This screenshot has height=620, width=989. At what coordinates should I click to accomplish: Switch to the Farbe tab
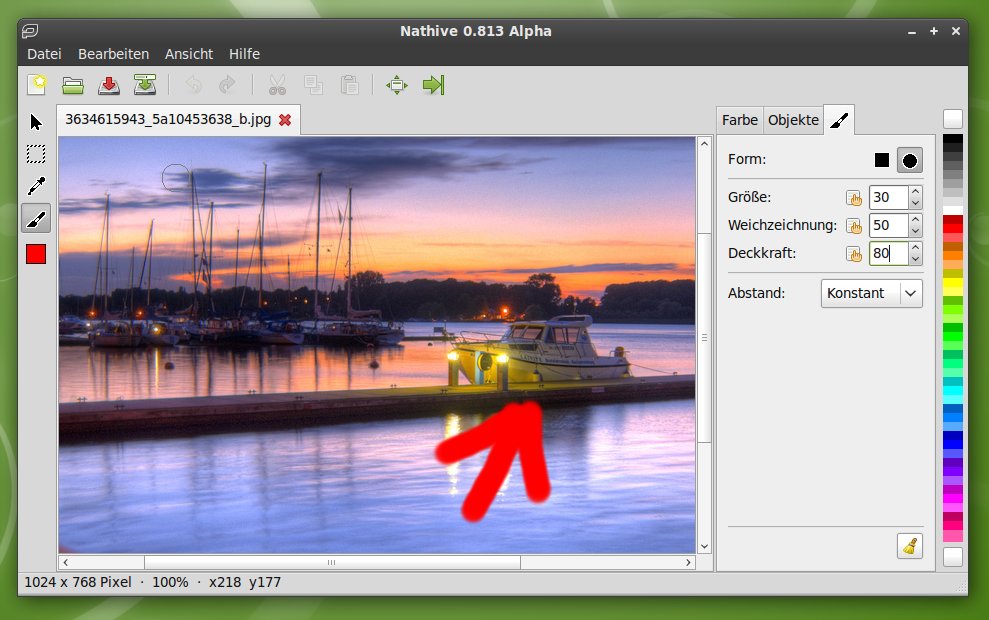(740, 120)
